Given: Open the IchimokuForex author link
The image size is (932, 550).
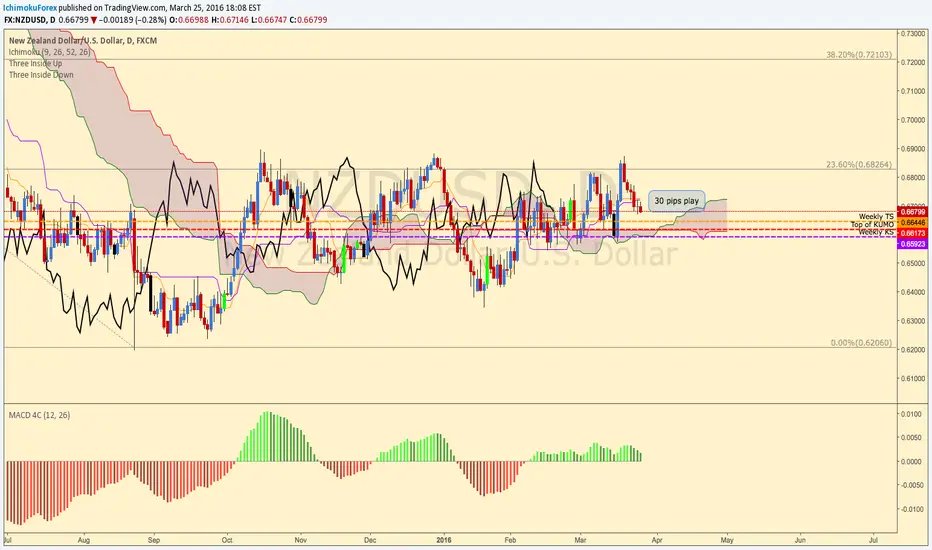Looking at the screenshot, I should [x=30, y=8].
